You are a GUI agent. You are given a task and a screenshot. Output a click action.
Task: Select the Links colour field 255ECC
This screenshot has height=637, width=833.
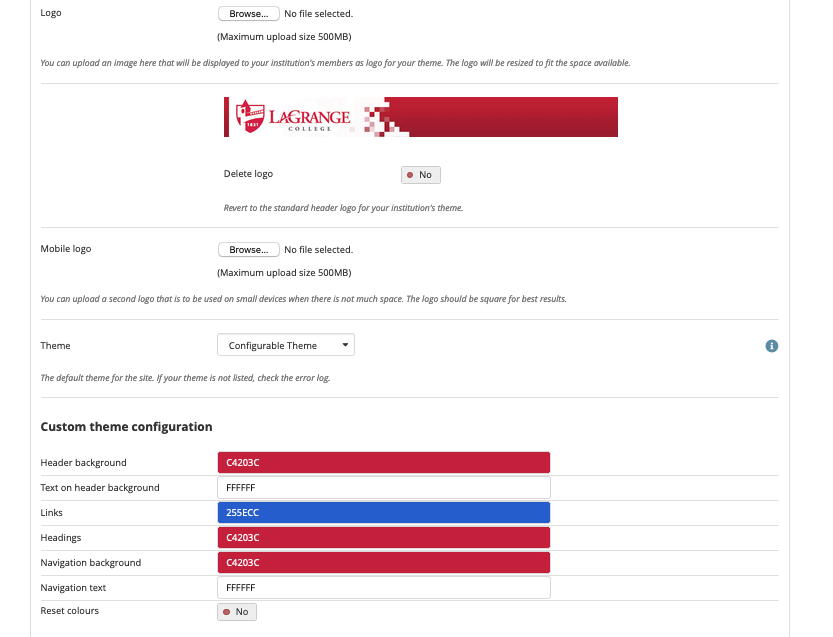[x=383, y=513]
